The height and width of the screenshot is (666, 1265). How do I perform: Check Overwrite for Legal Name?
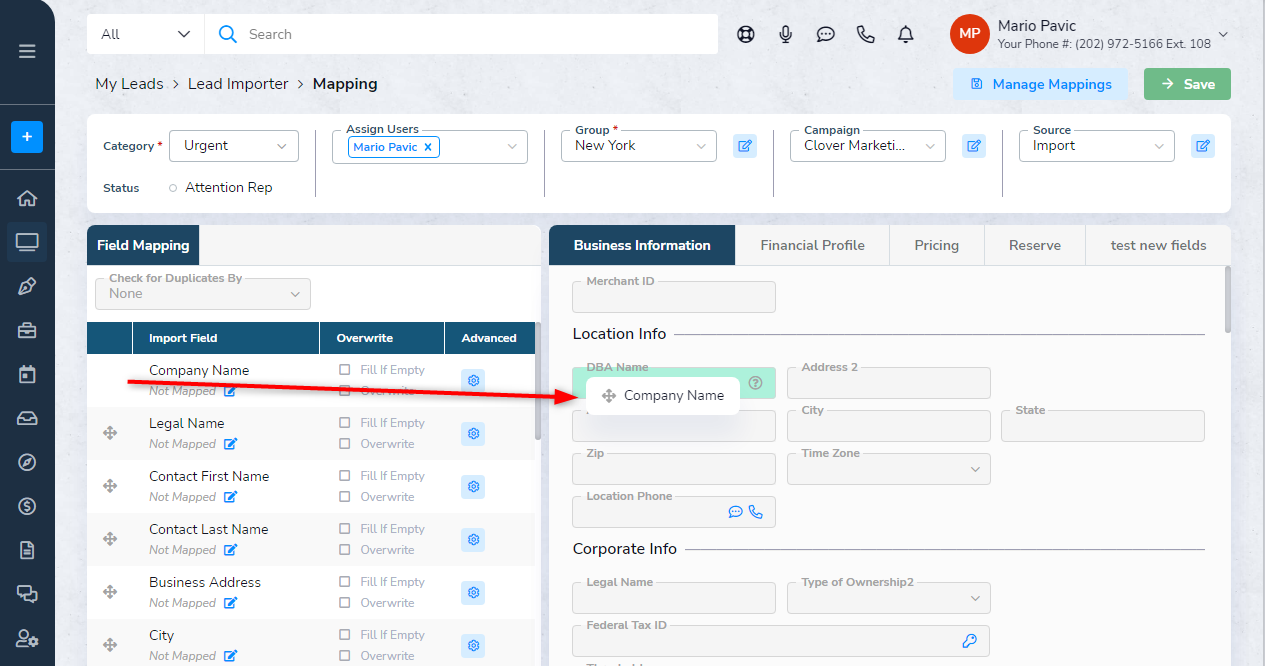[x=345, y=444]
